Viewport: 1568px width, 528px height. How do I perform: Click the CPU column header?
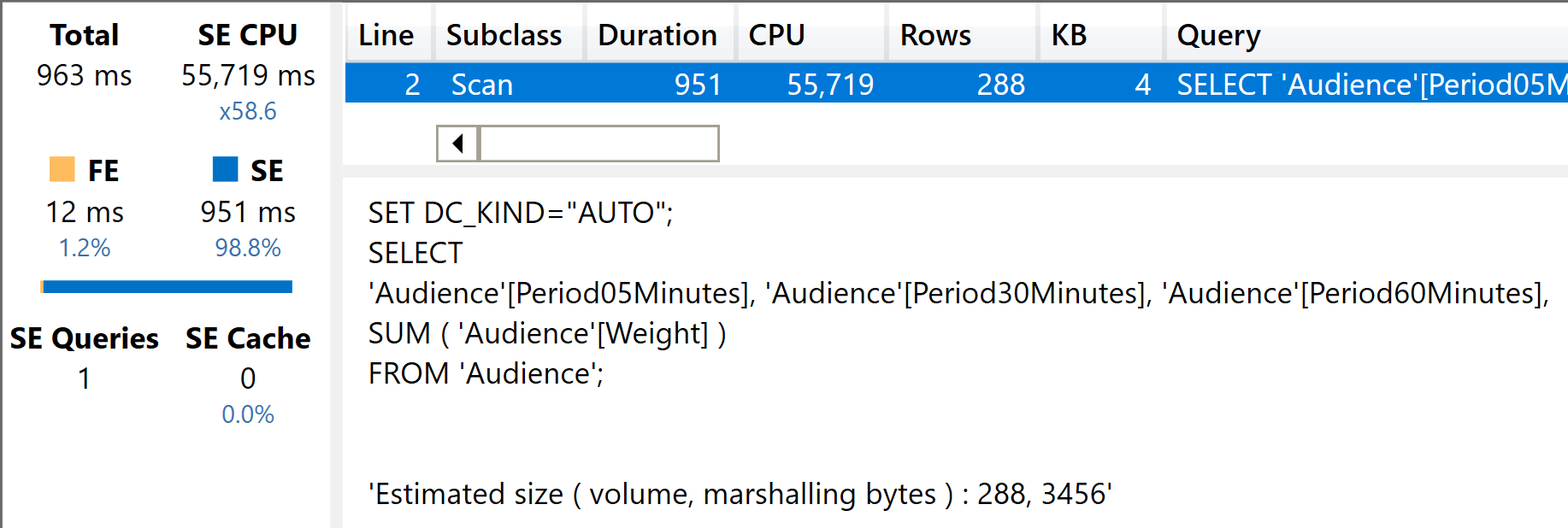[x=776, y=36]
